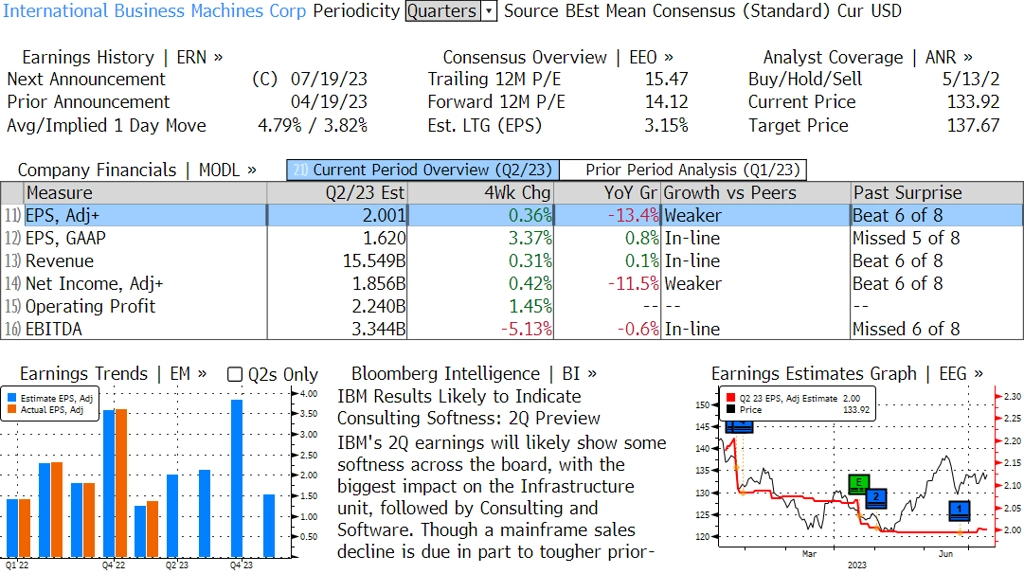Click the green E marker on estimates graph

tap(858, 484)
